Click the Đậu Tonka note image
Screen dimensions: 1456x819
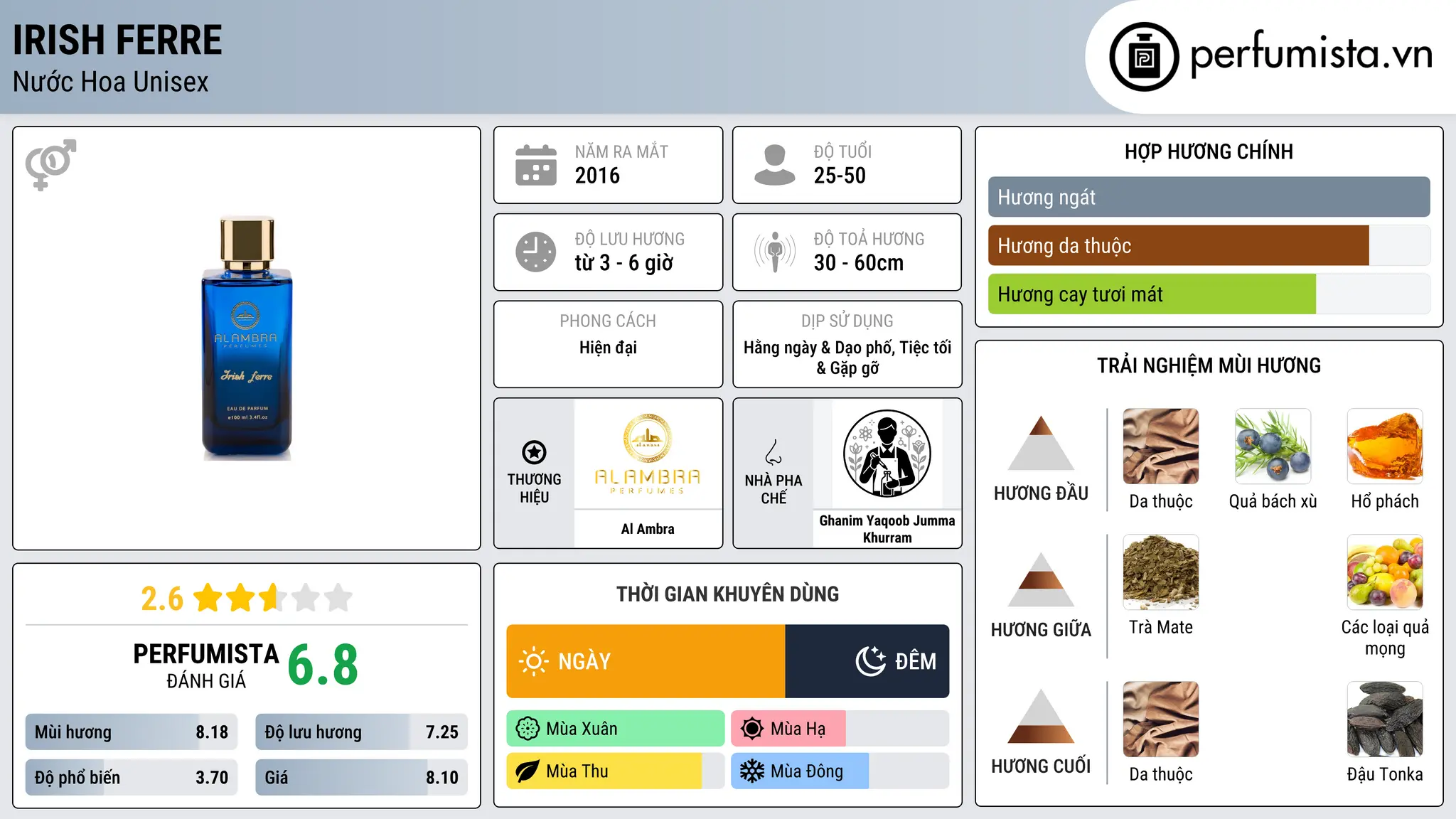tap(1385, 719)
